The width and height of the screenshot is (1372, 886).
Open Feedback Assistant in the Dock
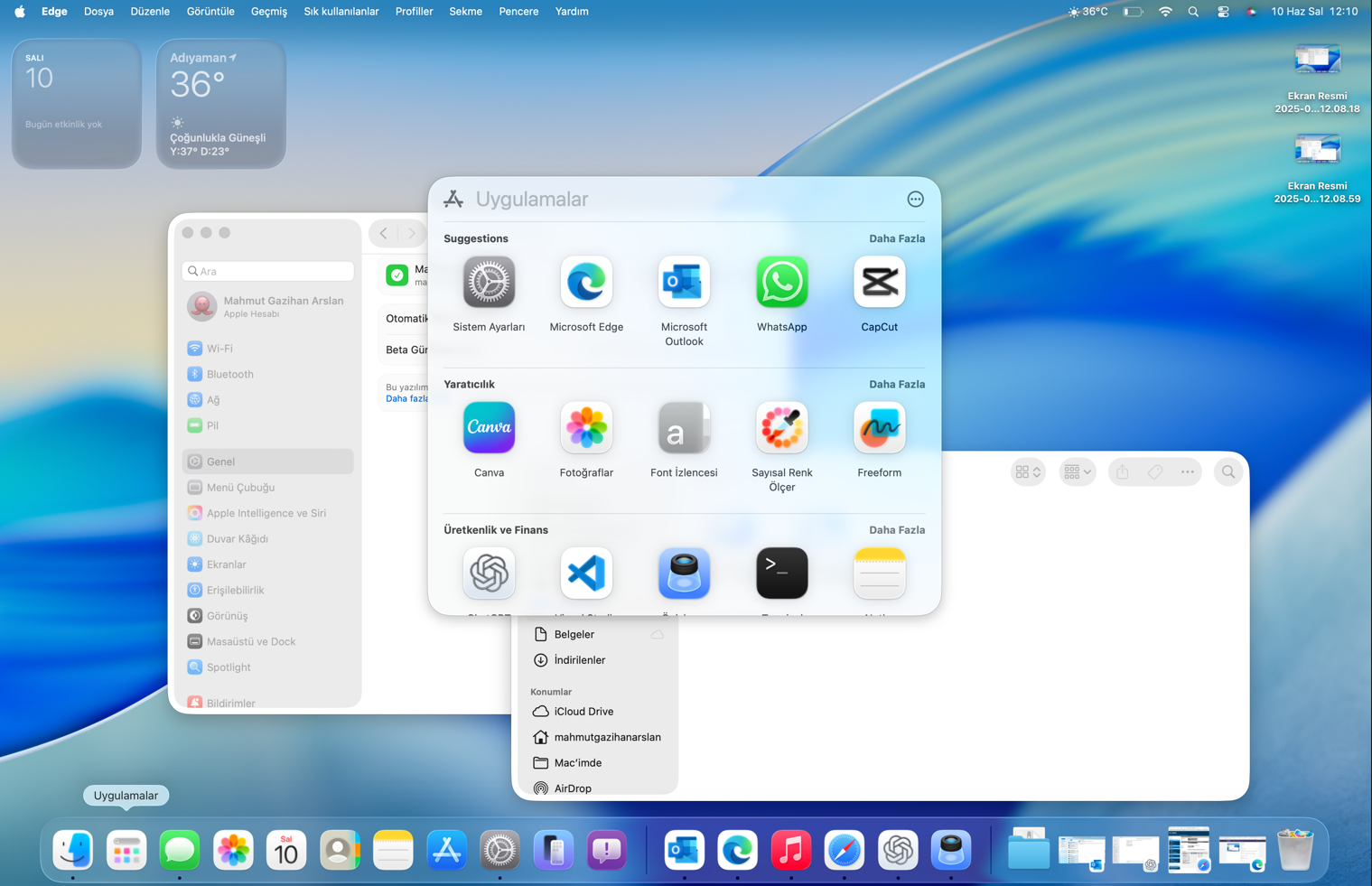(607, 850)
